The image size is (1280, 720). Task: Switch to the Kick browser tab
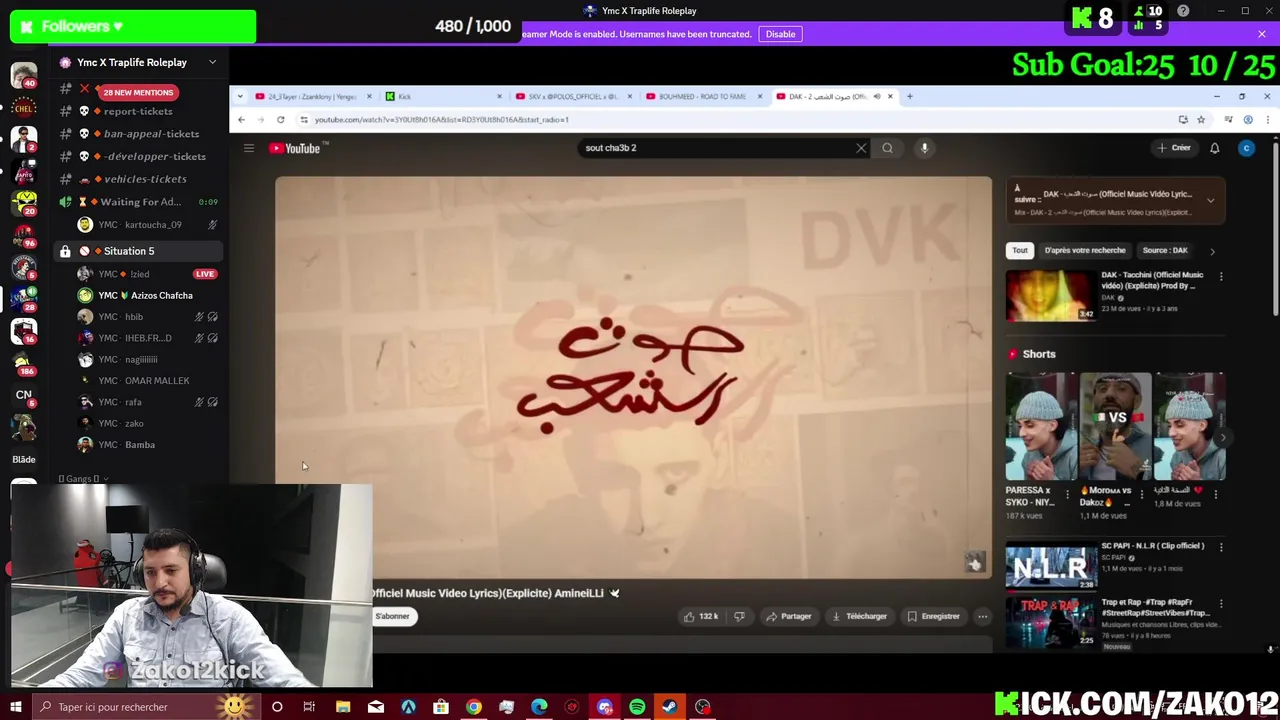[x=445, y=96]
